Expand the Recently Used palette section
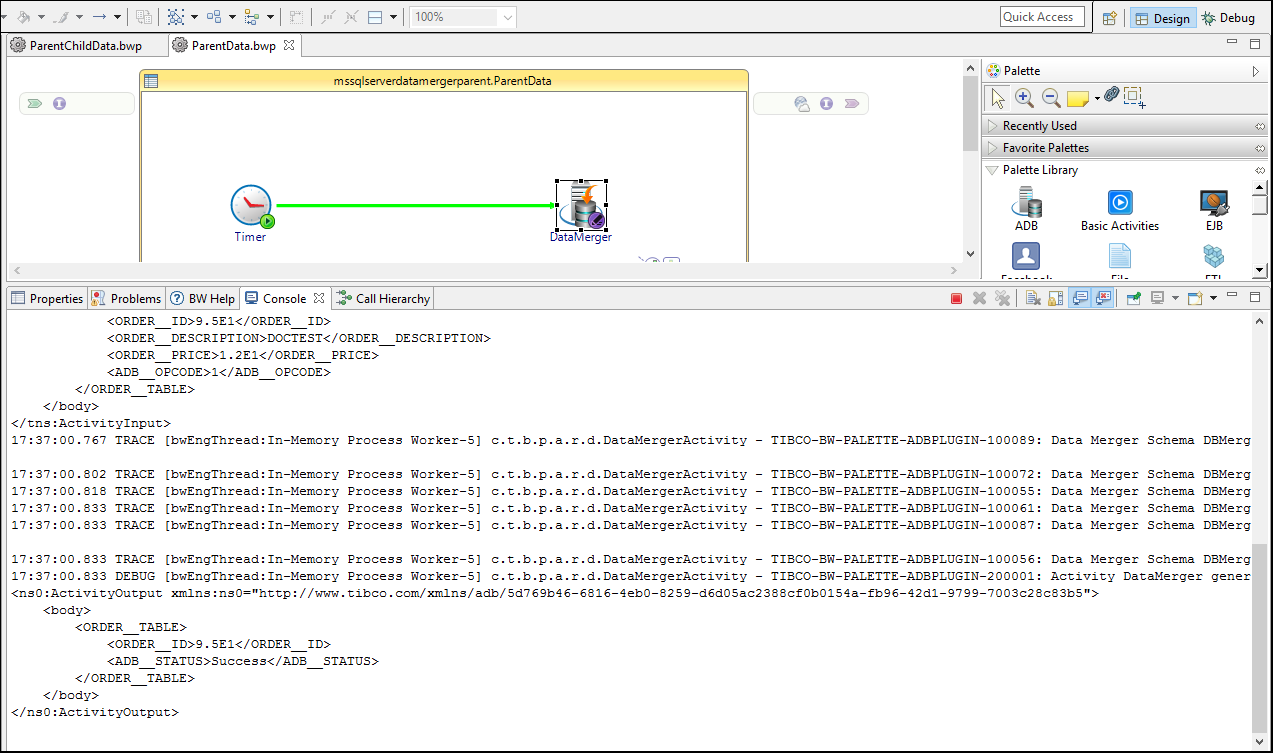Screen dimensions: 1273x753 pos(992,126)
